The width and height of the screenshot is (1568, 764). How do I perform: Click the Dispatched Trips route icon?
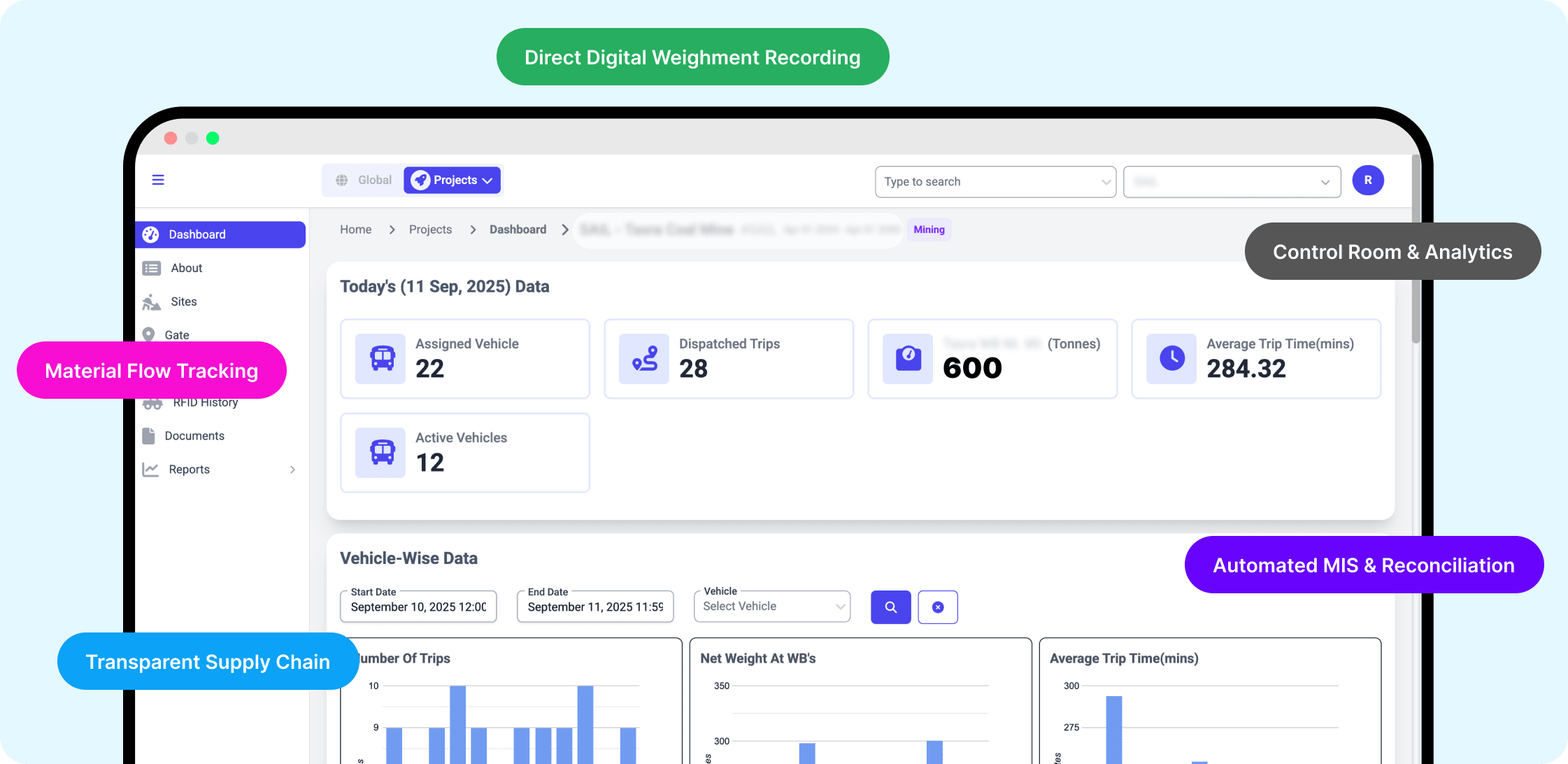[644, 359]
